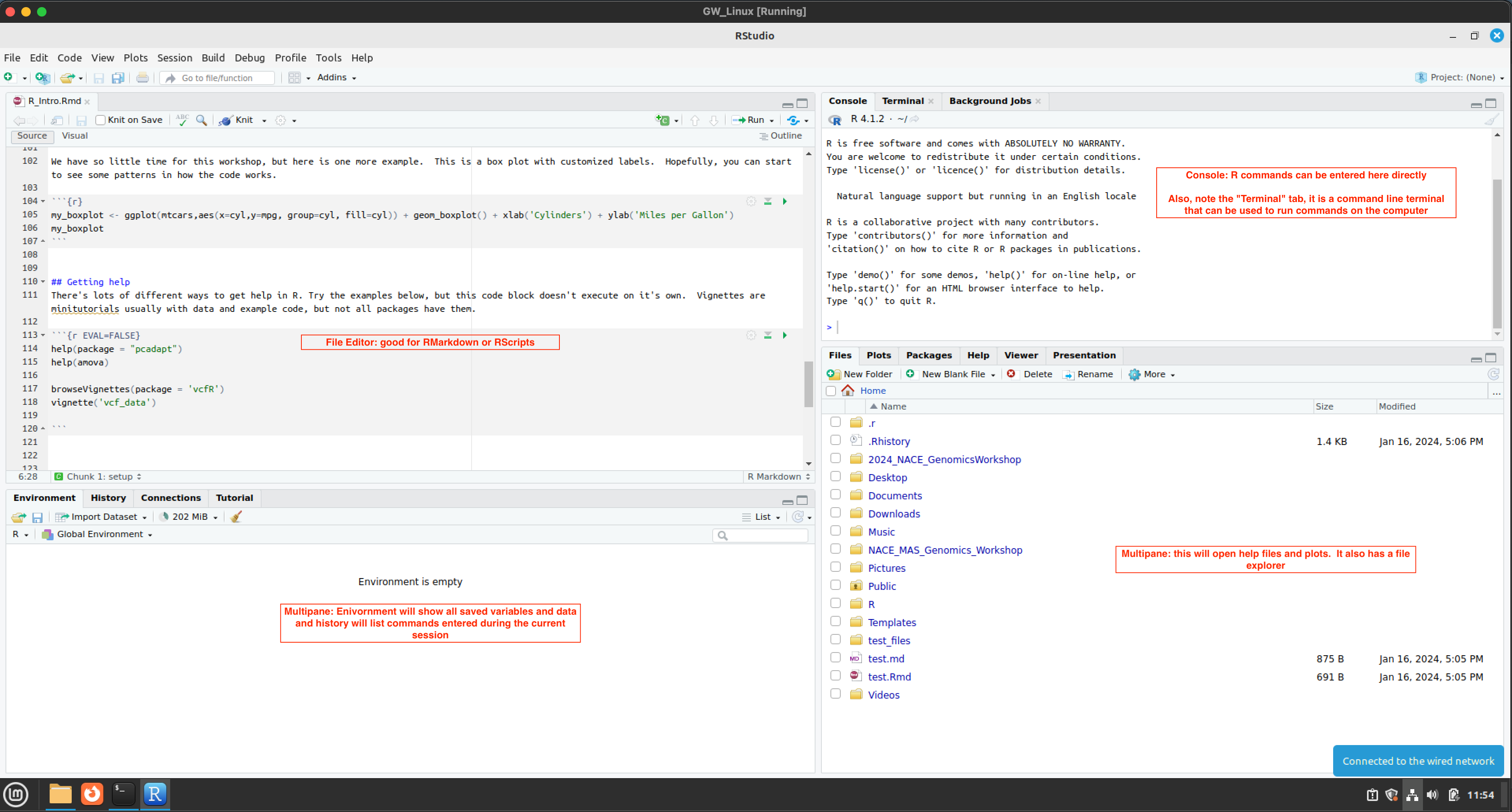Switch to the Visual editor mode
Screen dimensions: 1512x812
tap(74, 135)
